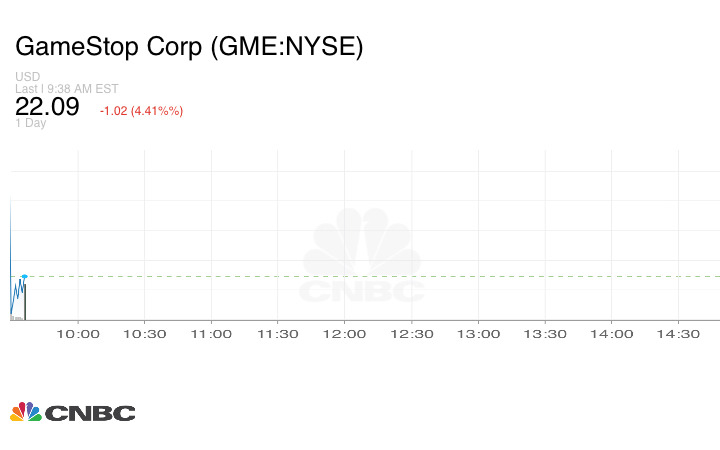Click the CNBC peacock logo at bottom
Screen dimensions: 720x450
[x=72, y=412]
